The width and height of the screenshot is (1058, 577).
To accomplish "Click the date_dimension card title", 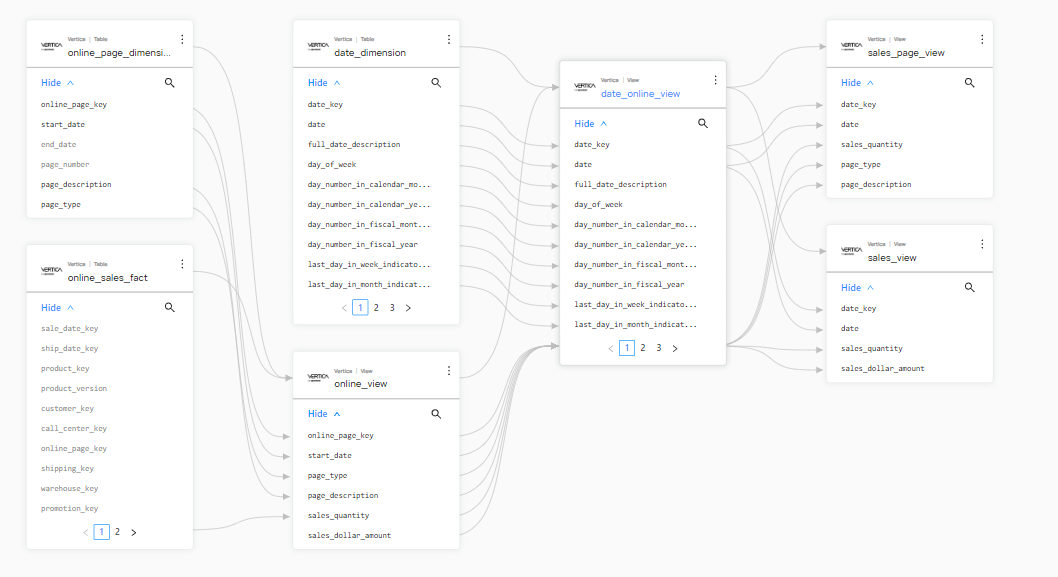I will coord(370,53).
